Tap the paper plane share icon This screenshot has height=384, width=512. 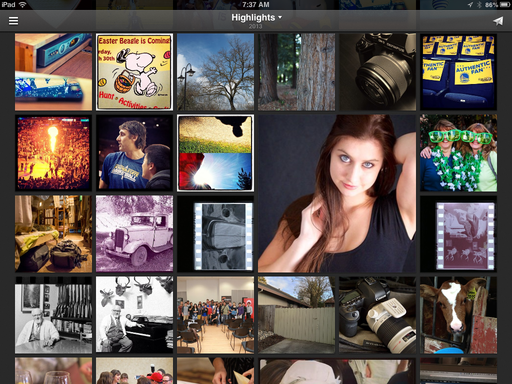pos(498,21)
